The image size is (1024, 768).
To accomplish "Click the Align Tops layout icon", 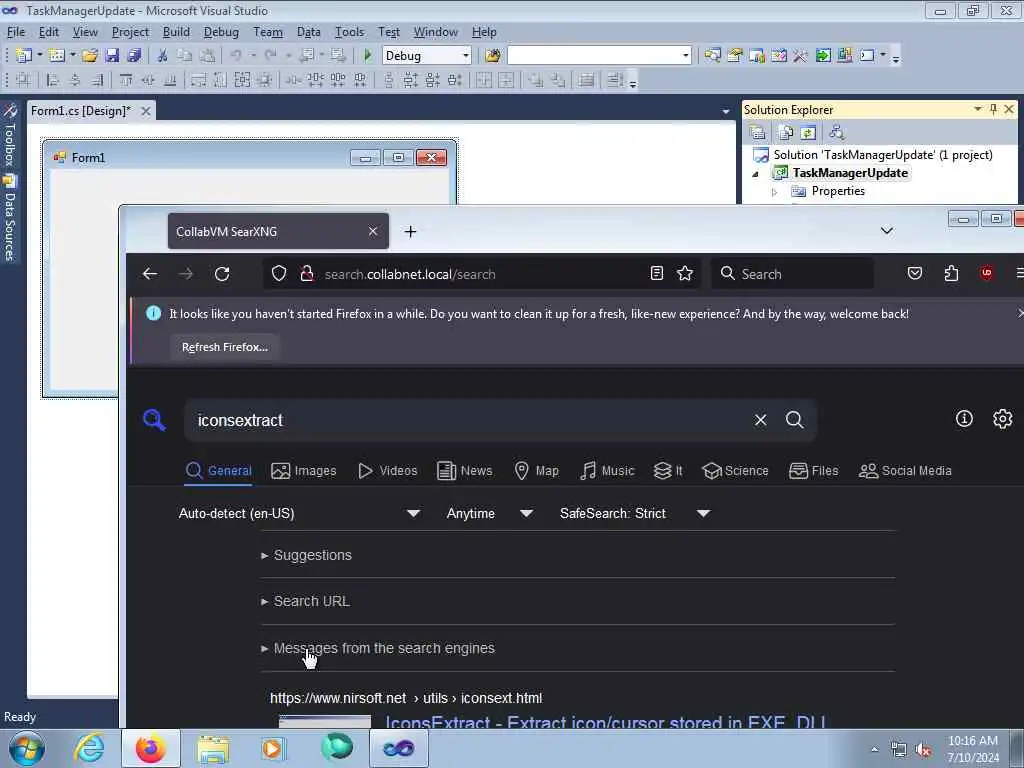I will [x=125, y=80].
